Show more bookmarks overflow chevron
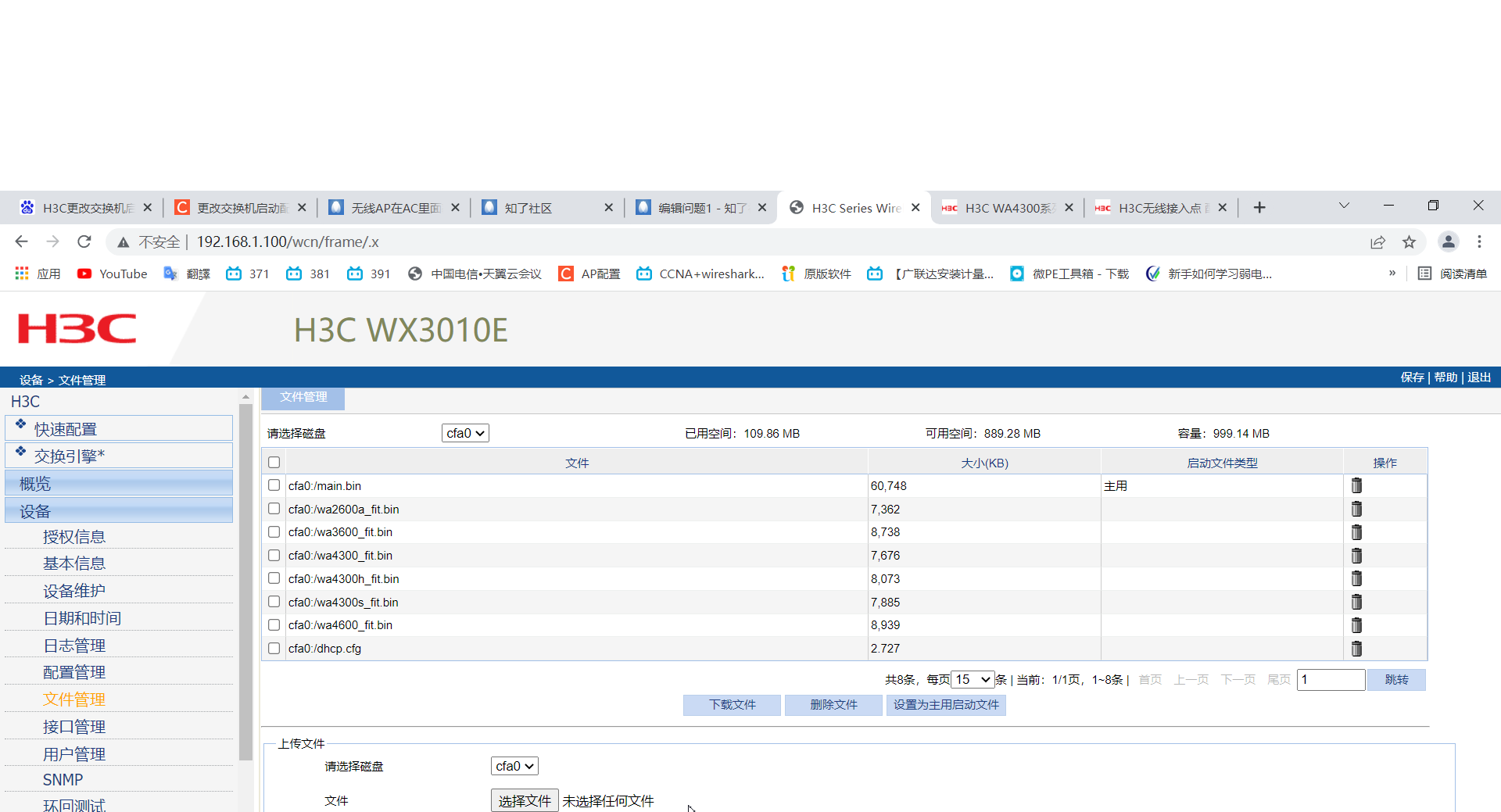 1392,274
